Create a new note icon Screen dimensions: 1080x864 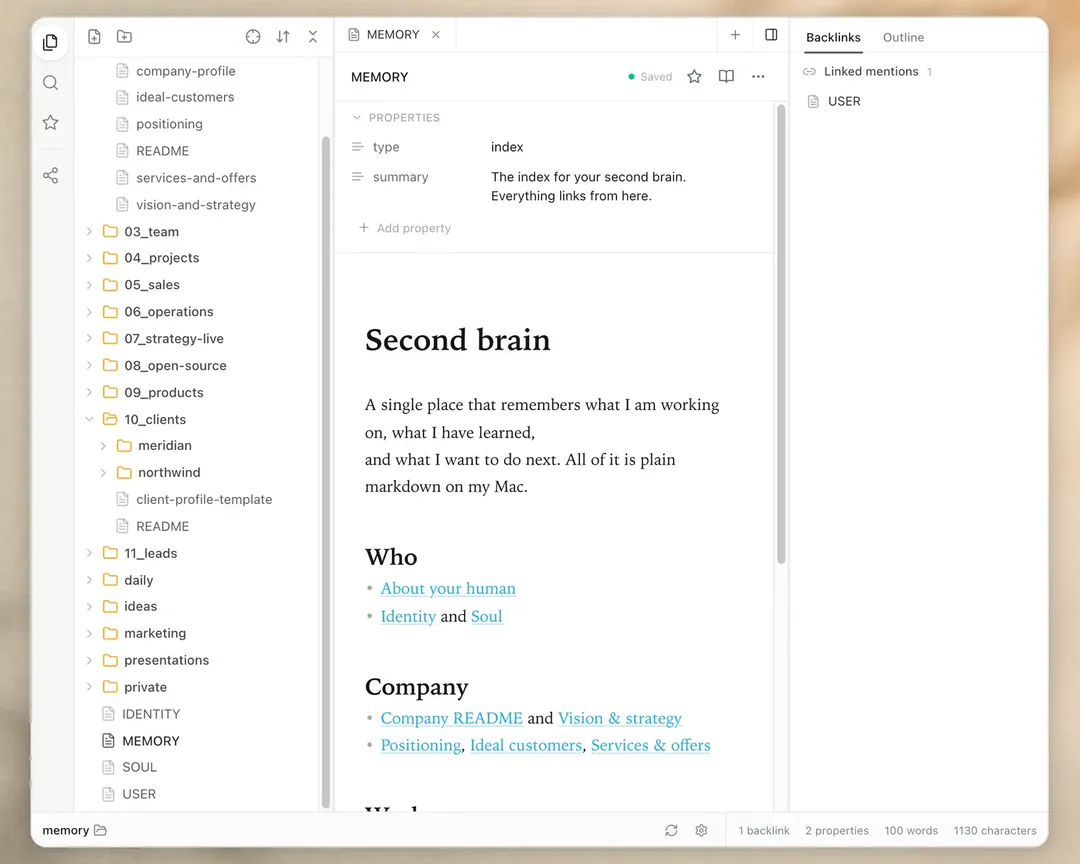tap(94, 37)
